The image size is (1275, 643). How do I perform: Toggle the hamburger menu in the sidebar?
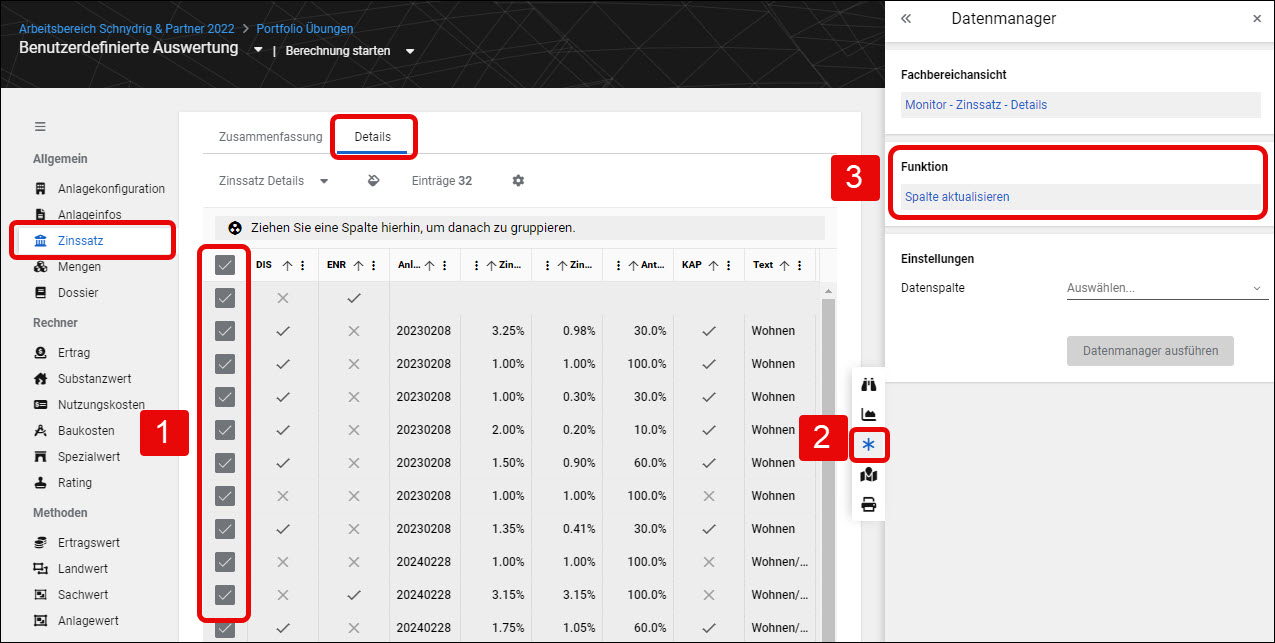pos(40,127)
